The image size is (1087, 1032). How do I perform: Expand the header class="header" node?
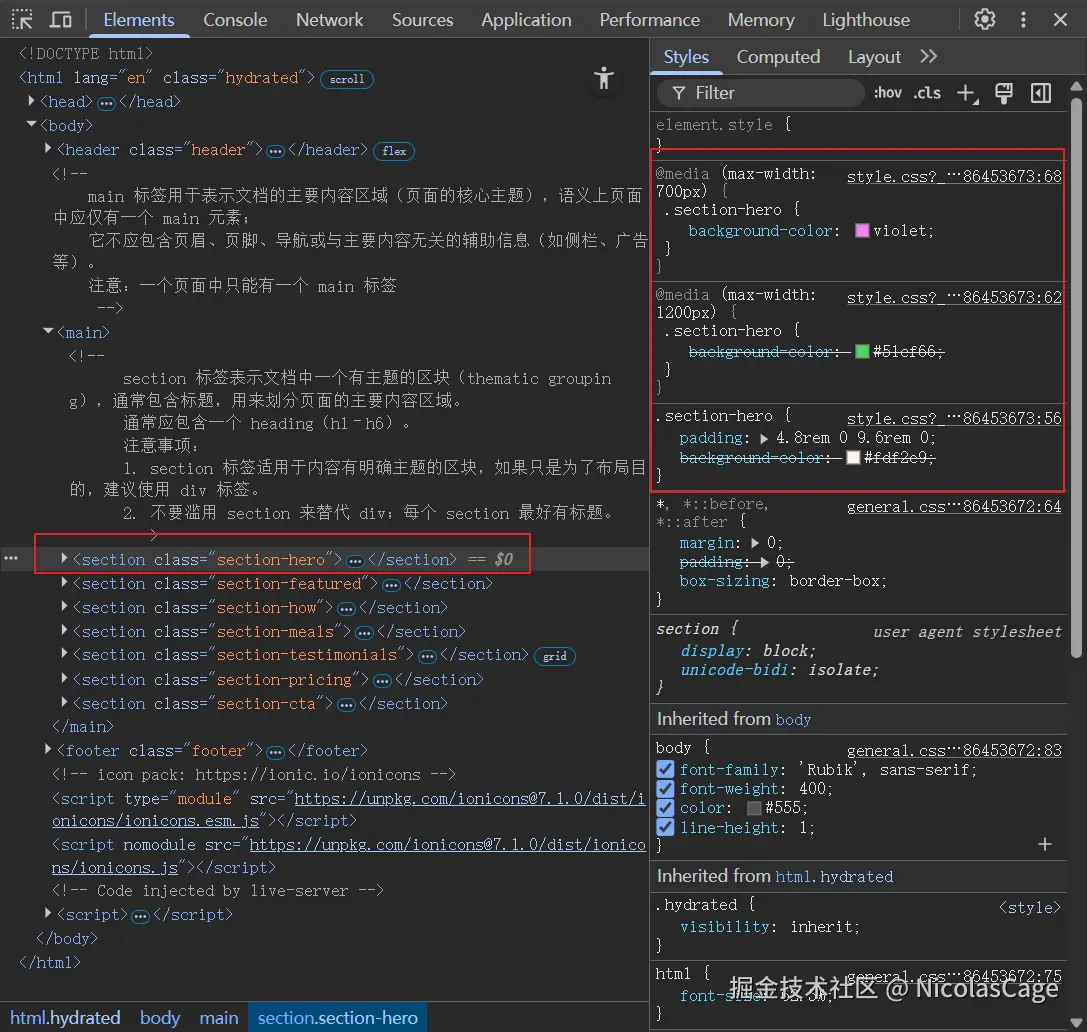tap(48, 148)
